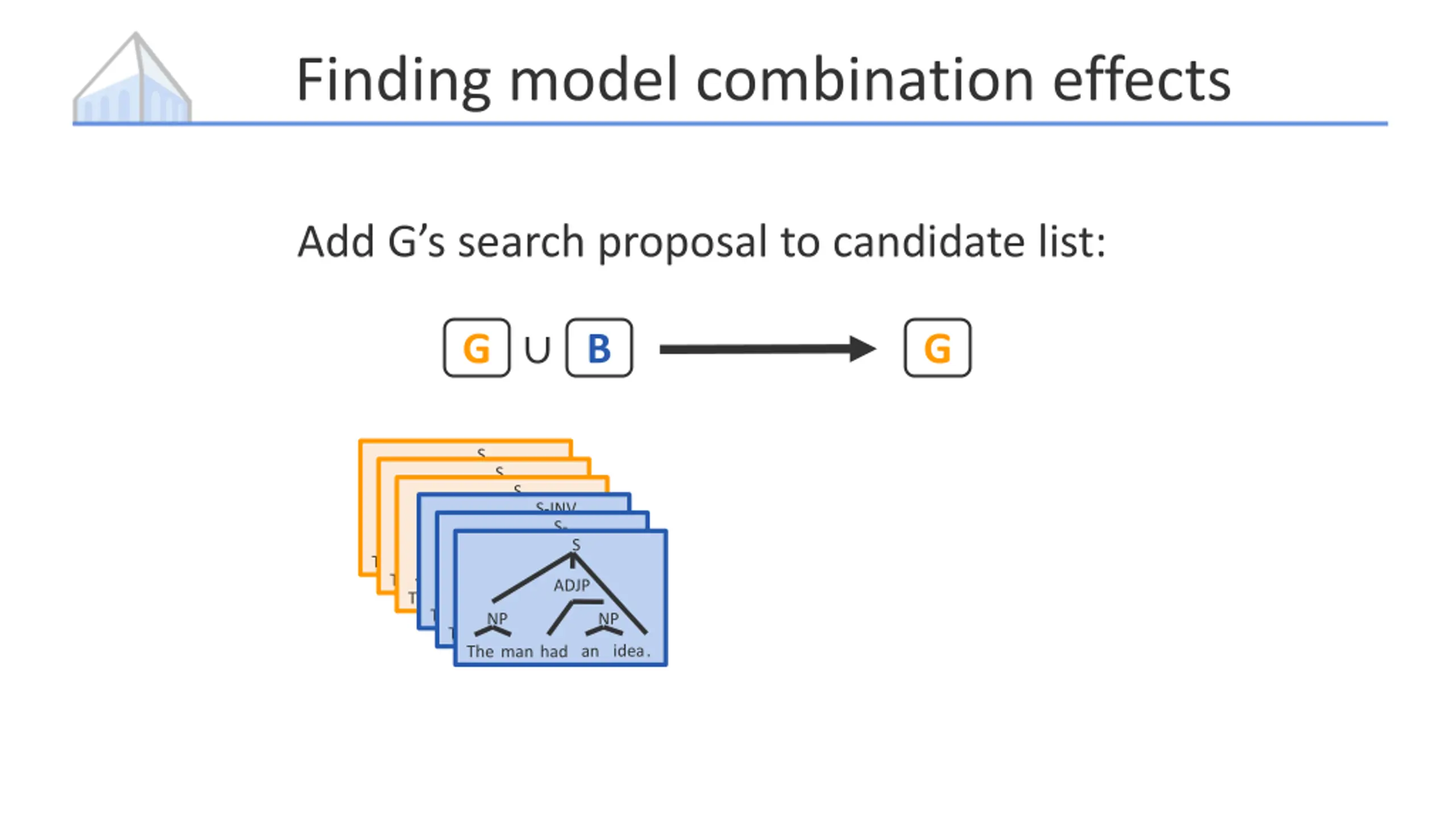
Task: Click the slide title 'Finding model combination effects'
Action: pyautogui.click(x=763, y=80)
